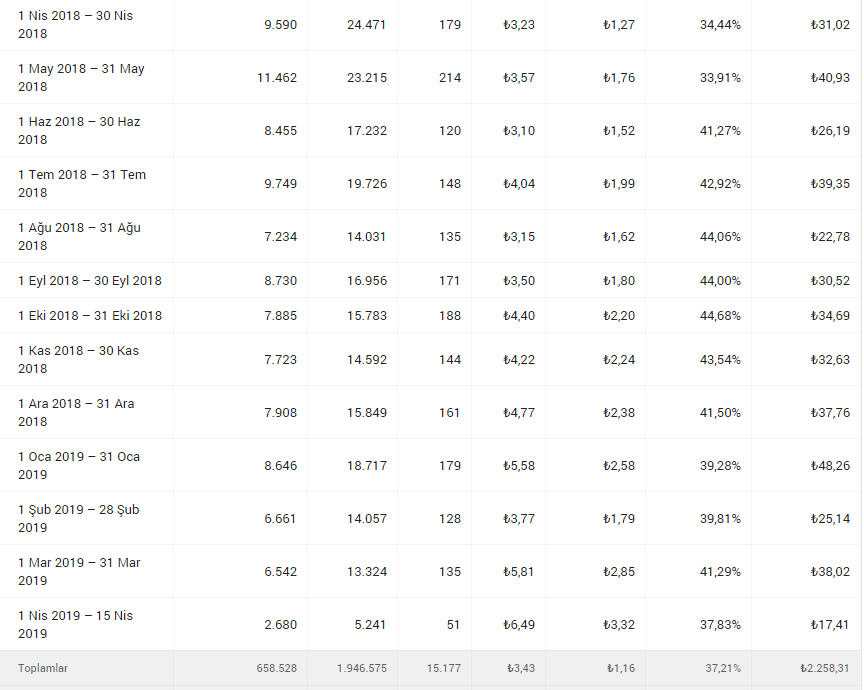Click the 37,21% total percentage

[723, 668]
